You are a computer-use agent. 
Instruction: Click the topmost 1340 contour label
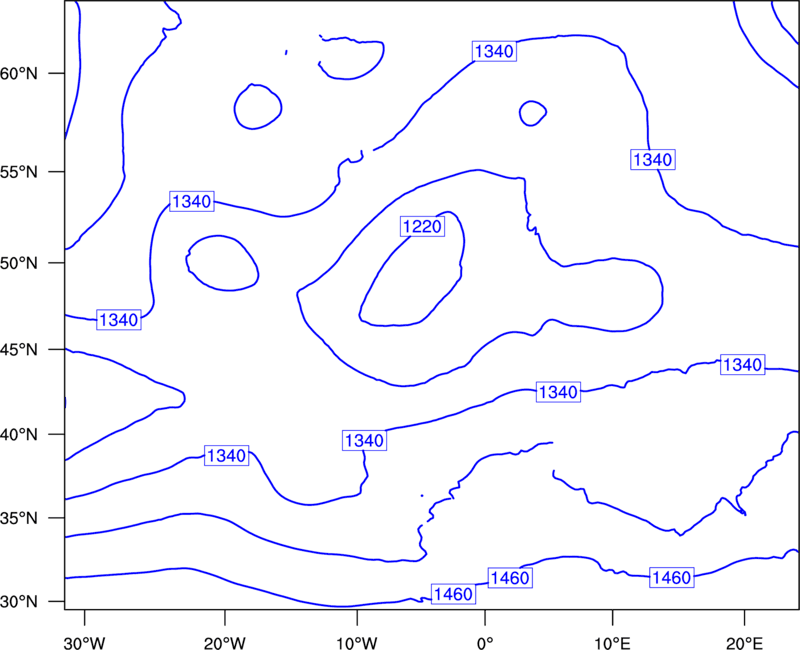point(494,51)
